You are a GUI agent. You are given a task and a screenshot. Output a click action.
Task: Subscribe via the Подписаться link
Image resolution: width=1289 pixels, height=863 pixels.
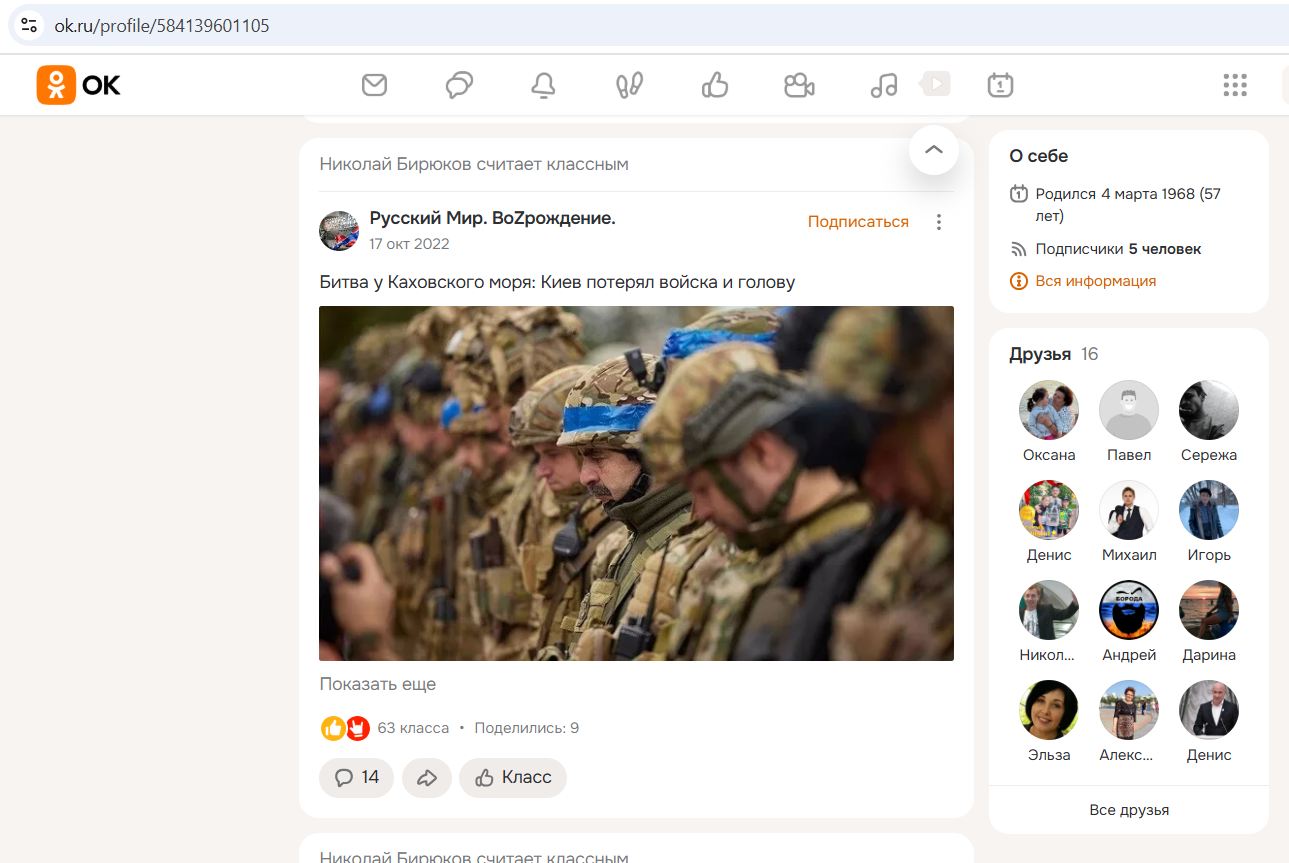[858, 222]
